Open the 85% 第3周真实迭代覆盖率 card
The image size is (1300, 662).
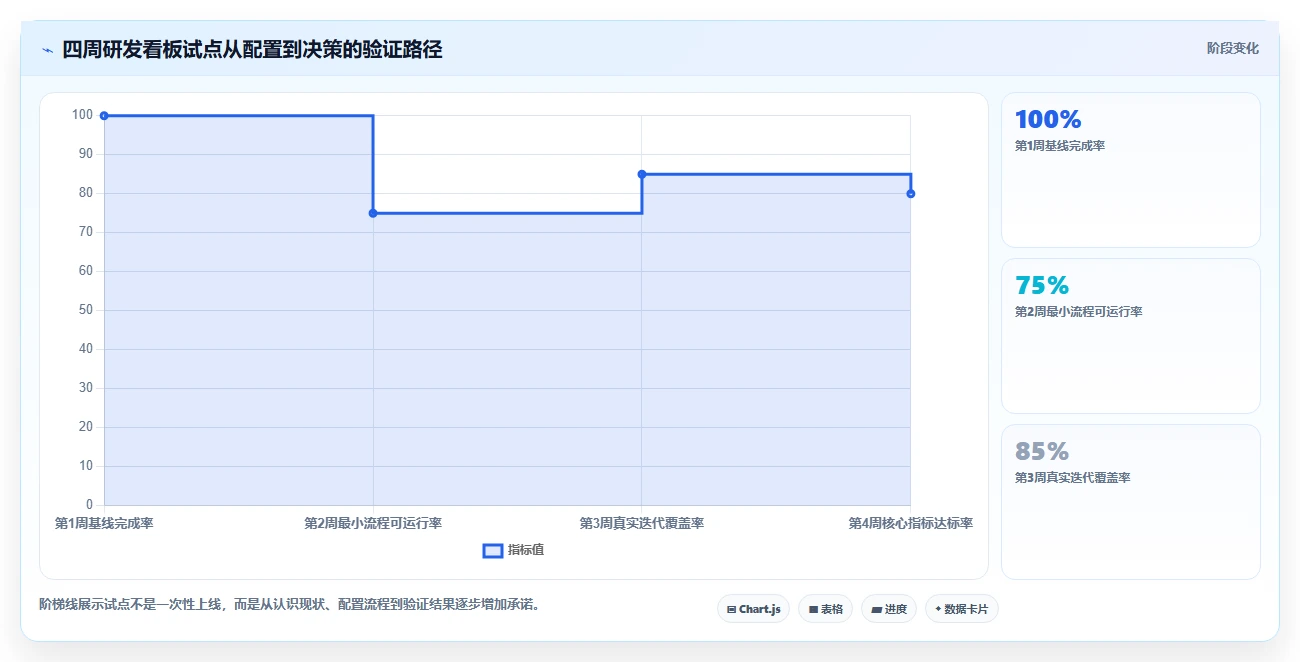click(x=1131, y=502)
